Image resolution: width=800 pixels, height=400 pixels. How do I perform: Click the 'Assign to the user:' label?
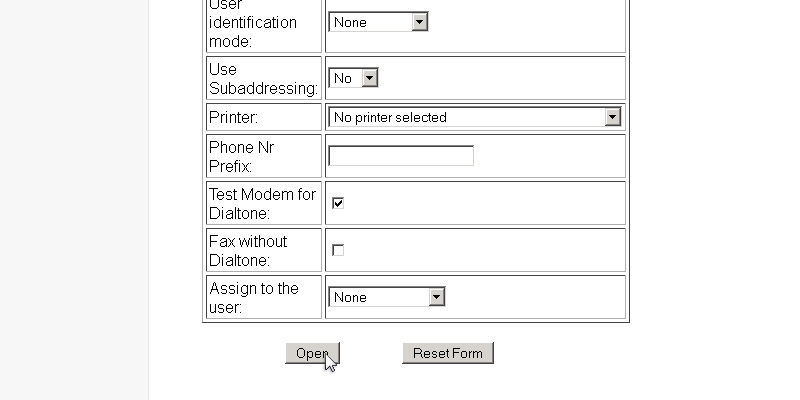pyautogui.click(x=254, y=297)
